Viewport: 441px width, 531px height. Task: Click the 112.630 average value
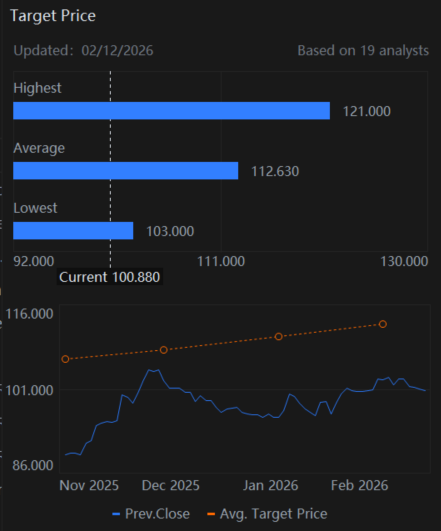[x=275, y=171]
